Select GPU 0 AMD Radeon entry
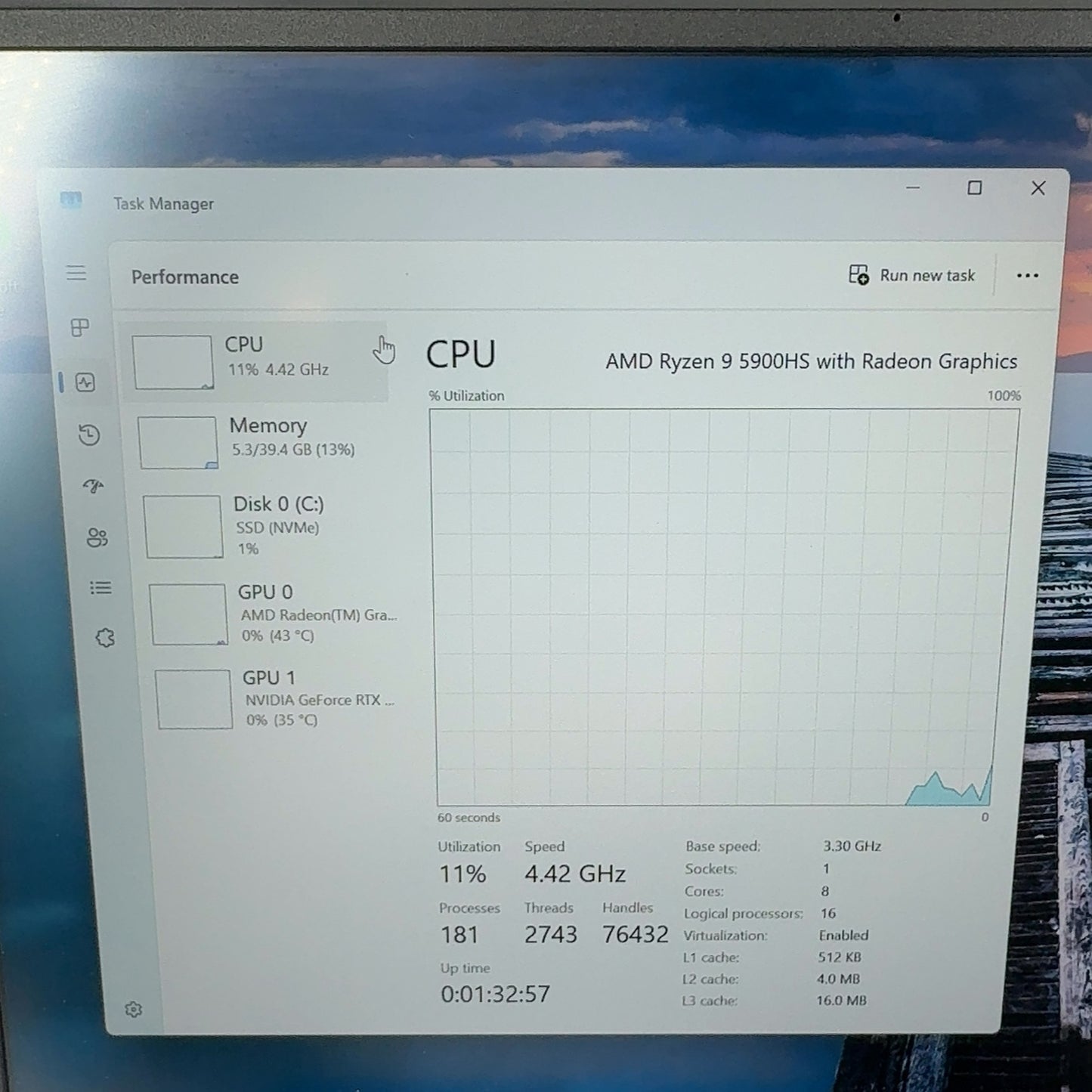 pos(272,614)
